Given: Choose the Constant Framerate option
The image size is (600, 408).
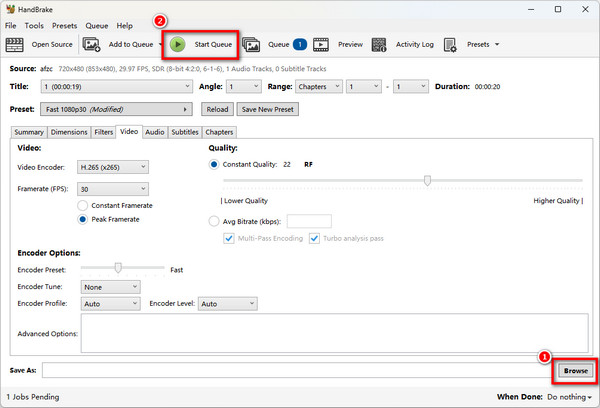Looking at the screenshot, I should (83, 206).
